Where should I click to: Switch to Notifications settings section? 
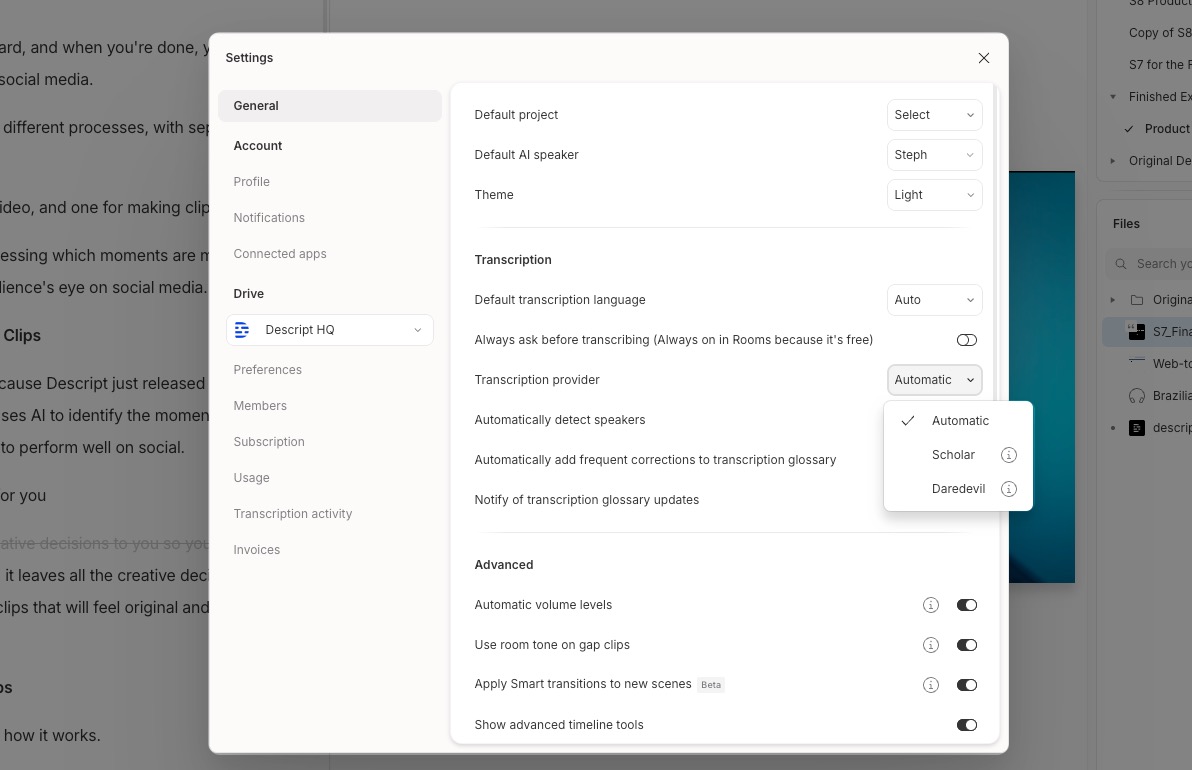pyautogui.click(x=269, y=217)
